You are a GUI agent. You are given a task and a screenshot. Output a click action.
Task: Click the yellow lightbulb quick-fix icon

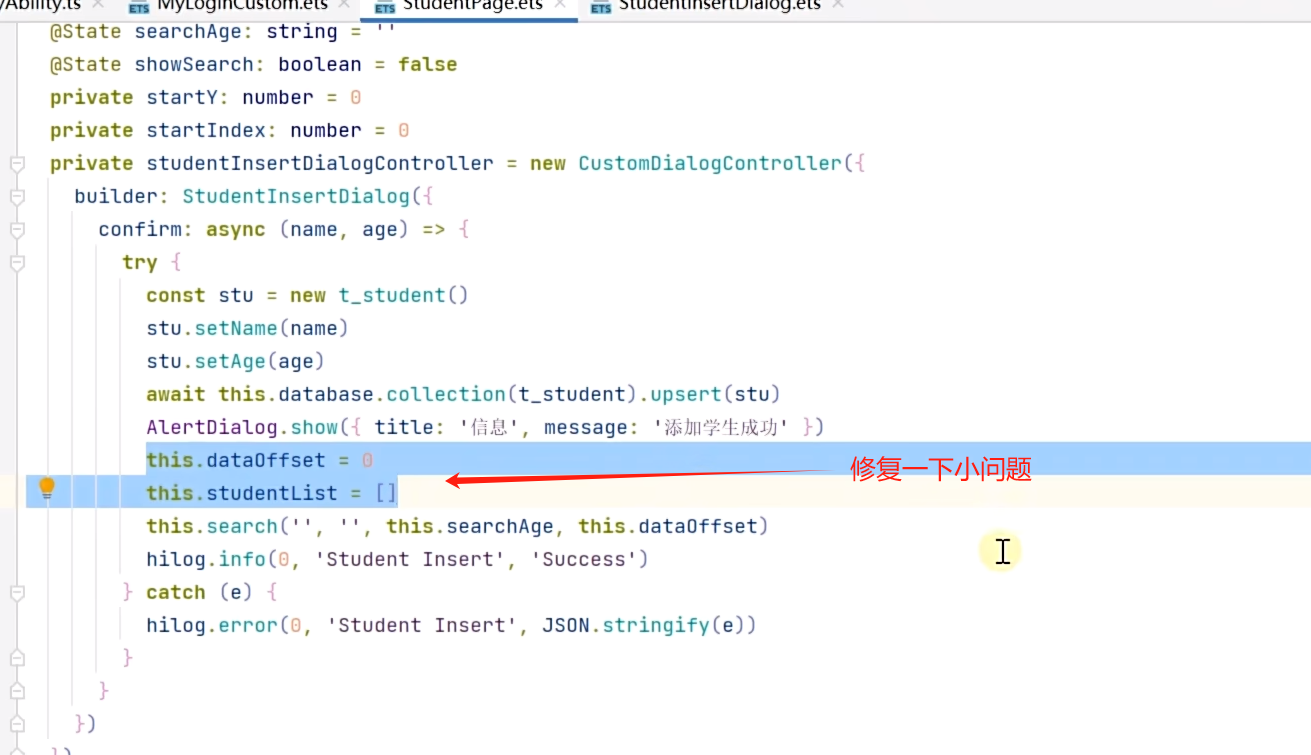(46, 489)
